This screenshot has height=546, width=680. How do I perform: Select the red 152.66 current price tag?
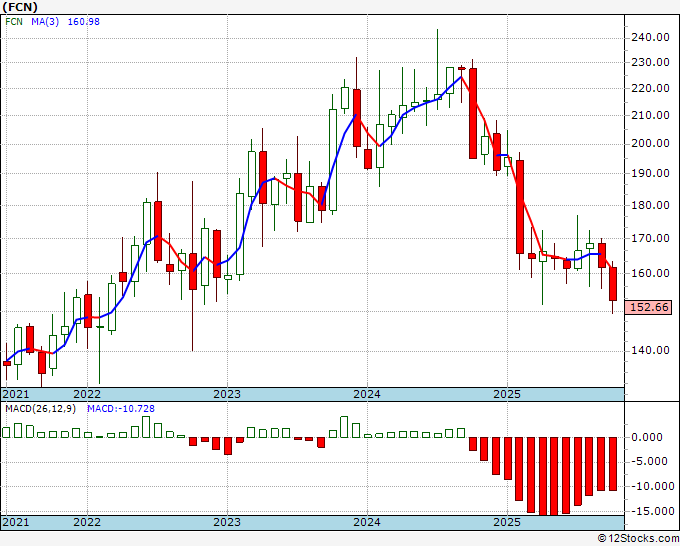coord(651,307)
